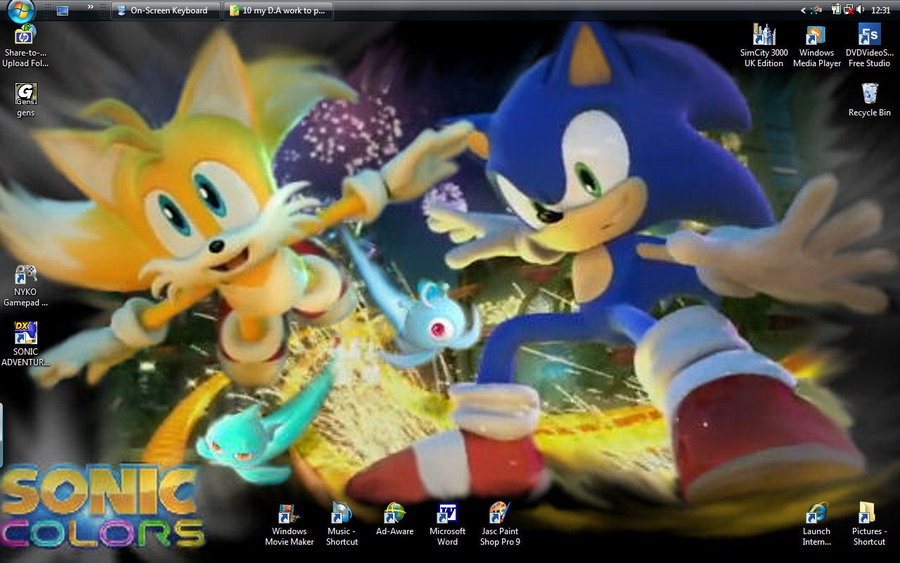This screenshot has width=900, height=563.
Task: Select the Windows Movie Maker shortcut
Action: (289, 525)
